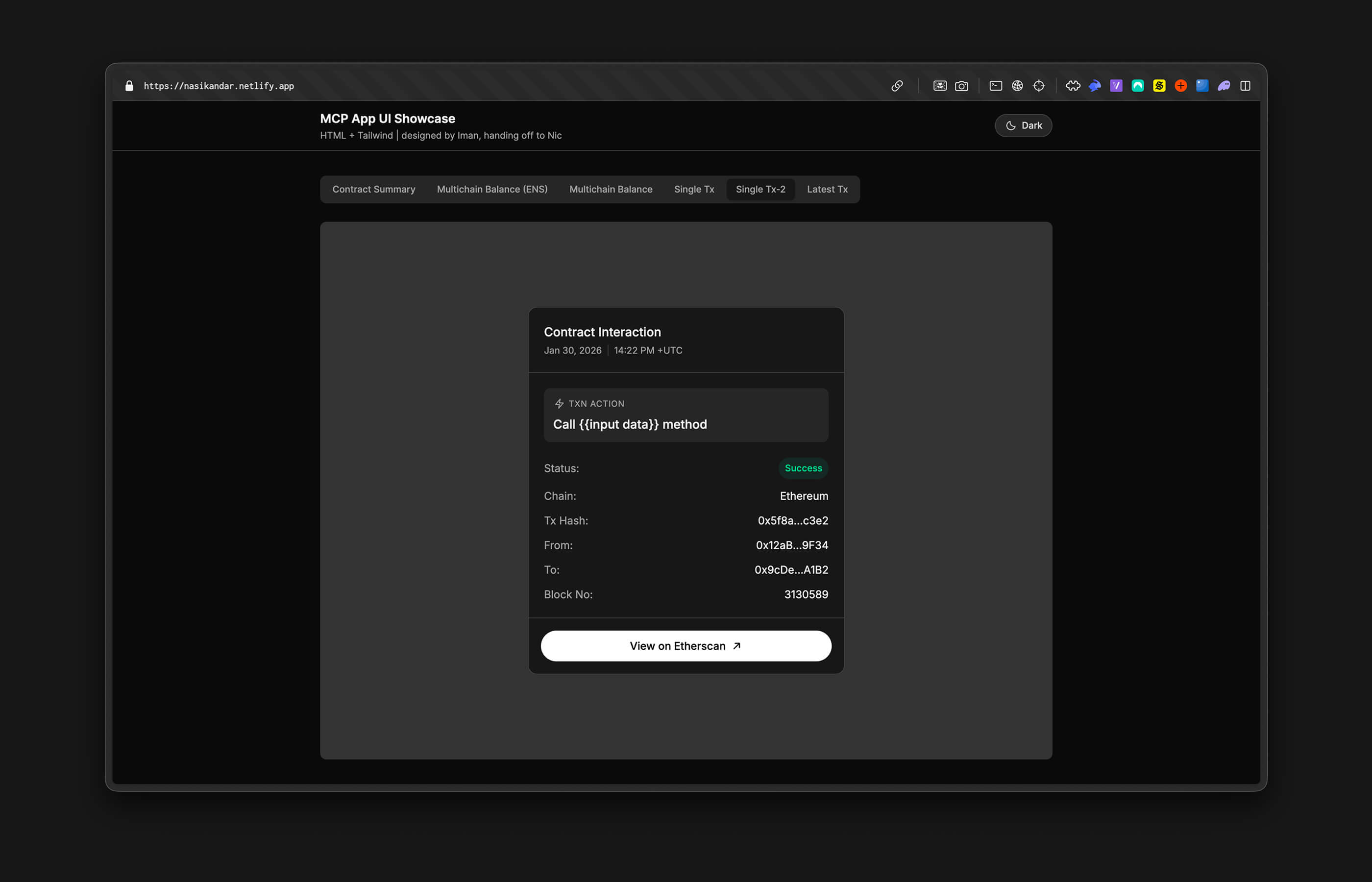Image resolution: width=1372 pixels, height=882 pixels.
Task: Click the TXN ACTION label
Action: (596, 404)
